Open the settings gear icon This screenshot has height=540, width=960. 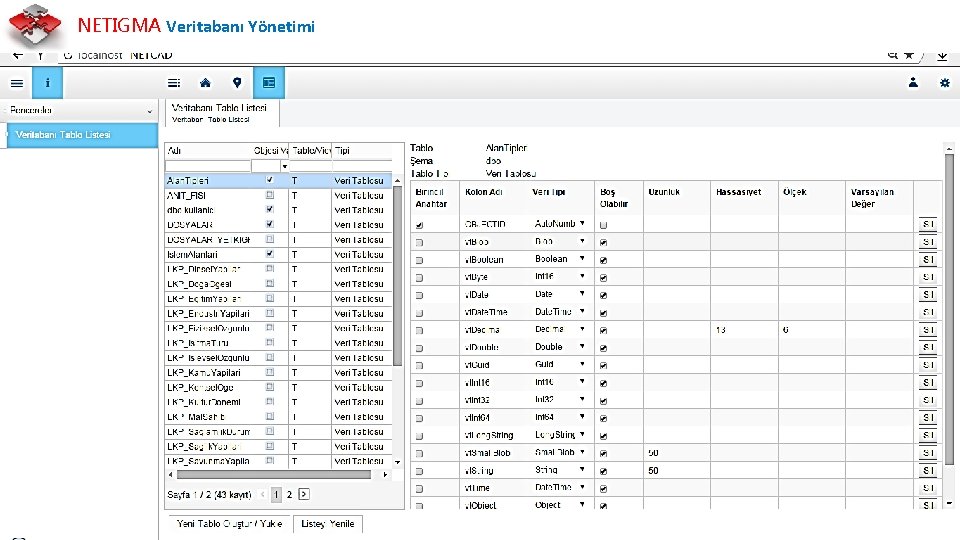[x=945, y=83]
